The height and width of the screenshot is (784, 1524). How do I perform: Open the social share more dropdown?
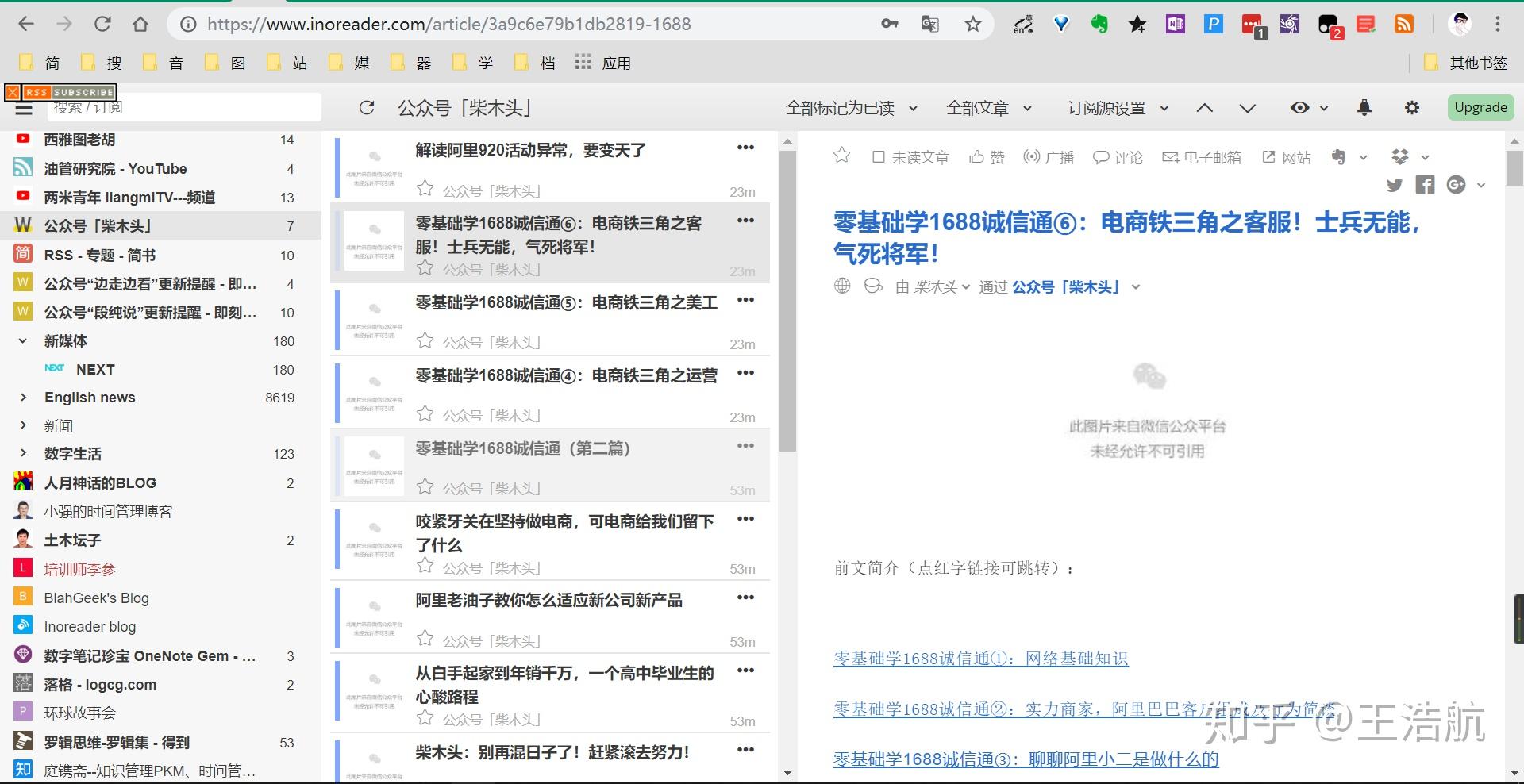(1481, 186)
